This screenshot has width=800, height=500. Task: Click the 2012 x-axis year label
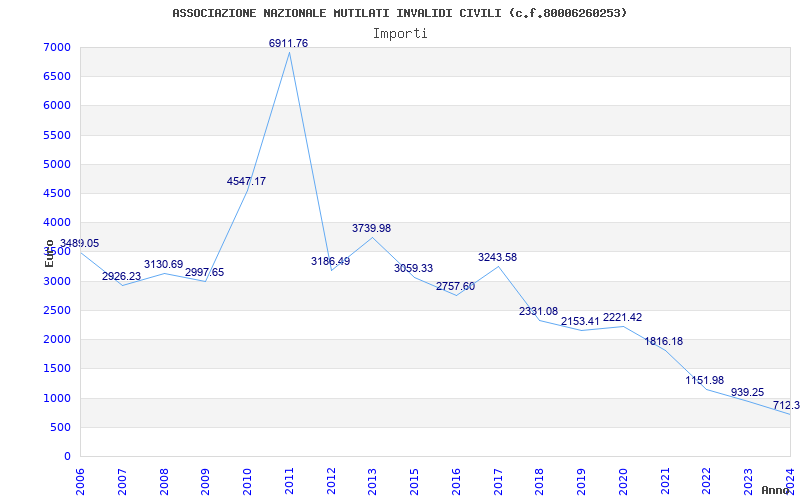point(331,481)
